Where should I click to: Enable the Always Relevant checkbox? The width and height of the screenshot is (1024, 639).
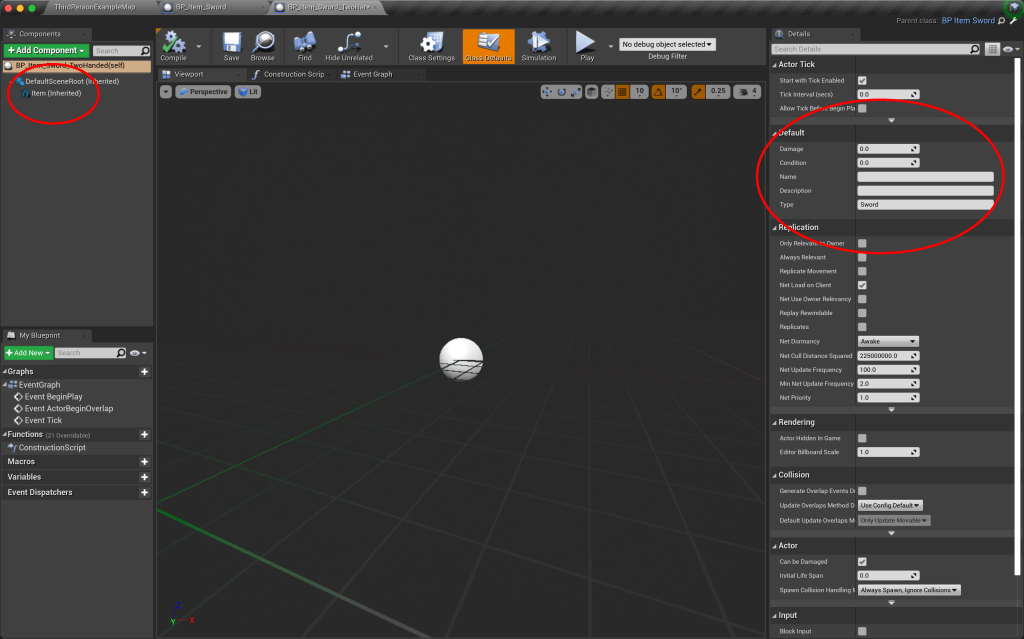862,257
